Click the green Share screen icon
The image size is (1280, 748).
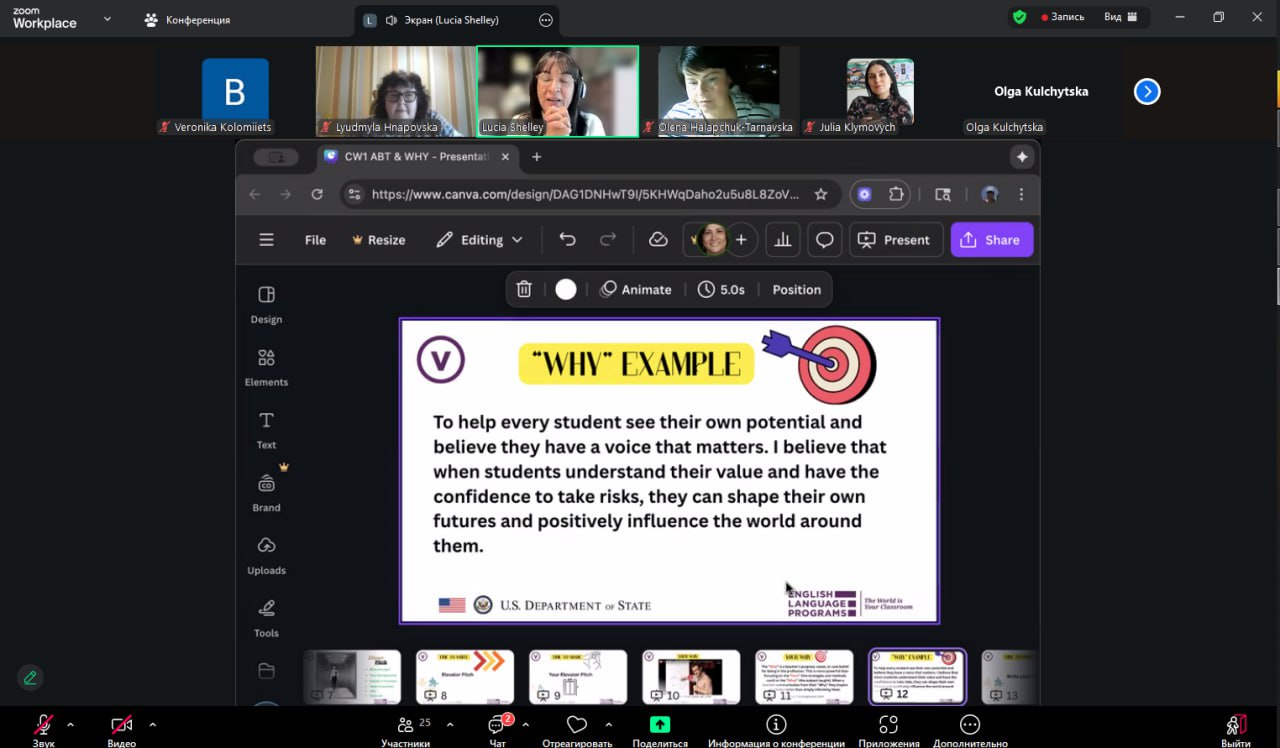coord(660,725)
